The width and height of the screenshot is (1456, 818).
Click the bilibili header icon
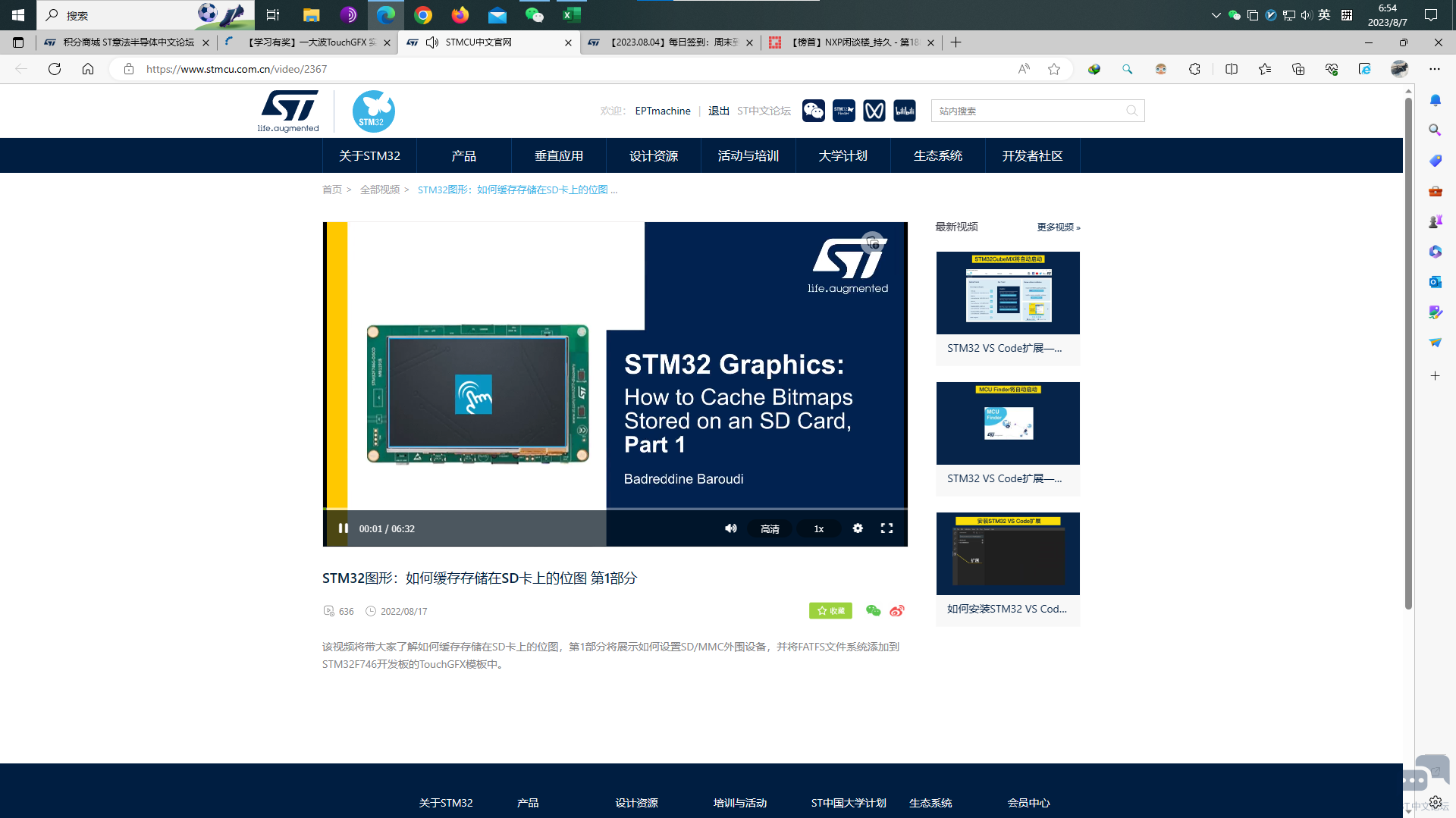(905, 111)
